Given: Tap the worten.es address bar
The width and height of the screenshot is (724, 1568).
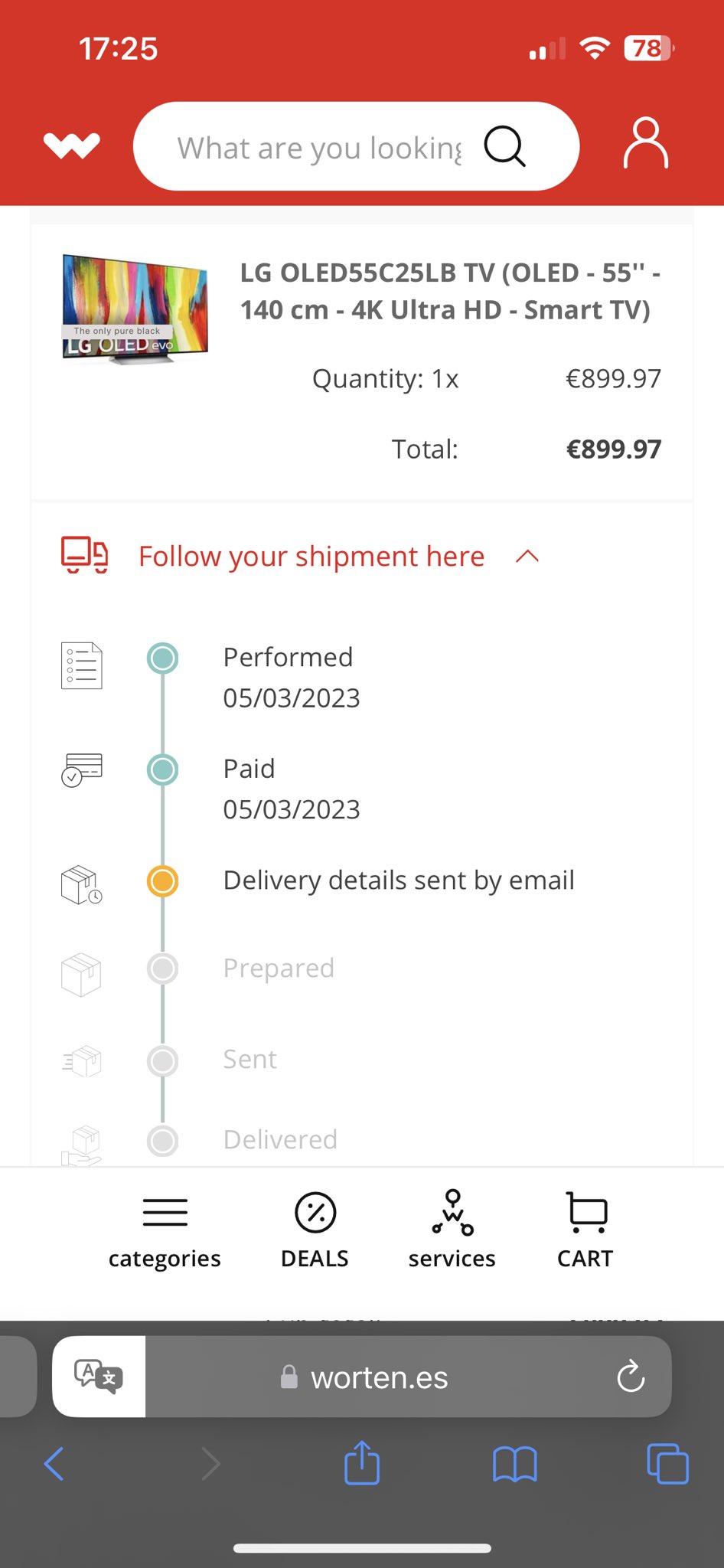Looking at the screenshot, I should point(379,1377).
